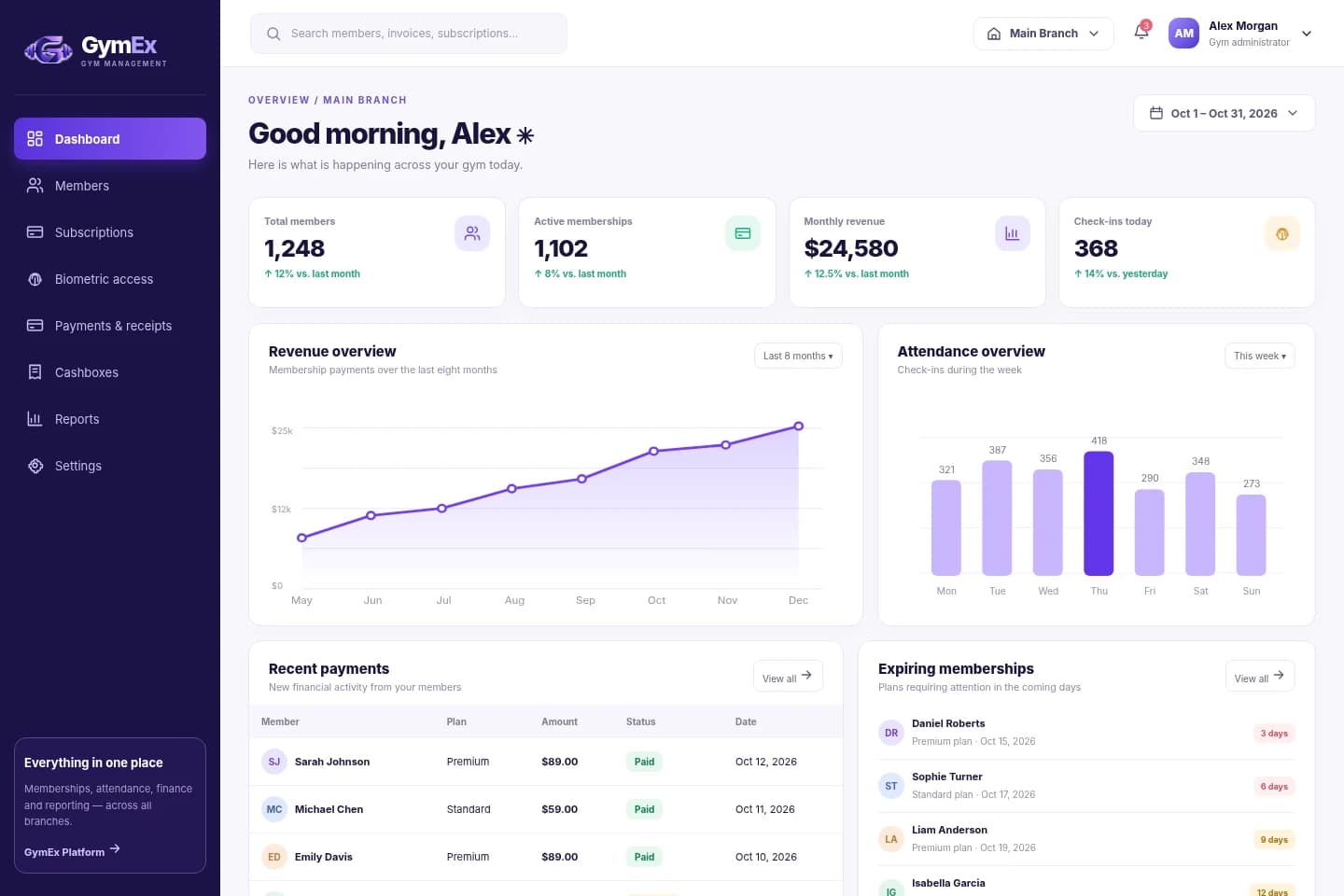The image size is (1344, 896).
Task: Open Payments & receipts in sidebar
Action: click(x=110, y=326)
